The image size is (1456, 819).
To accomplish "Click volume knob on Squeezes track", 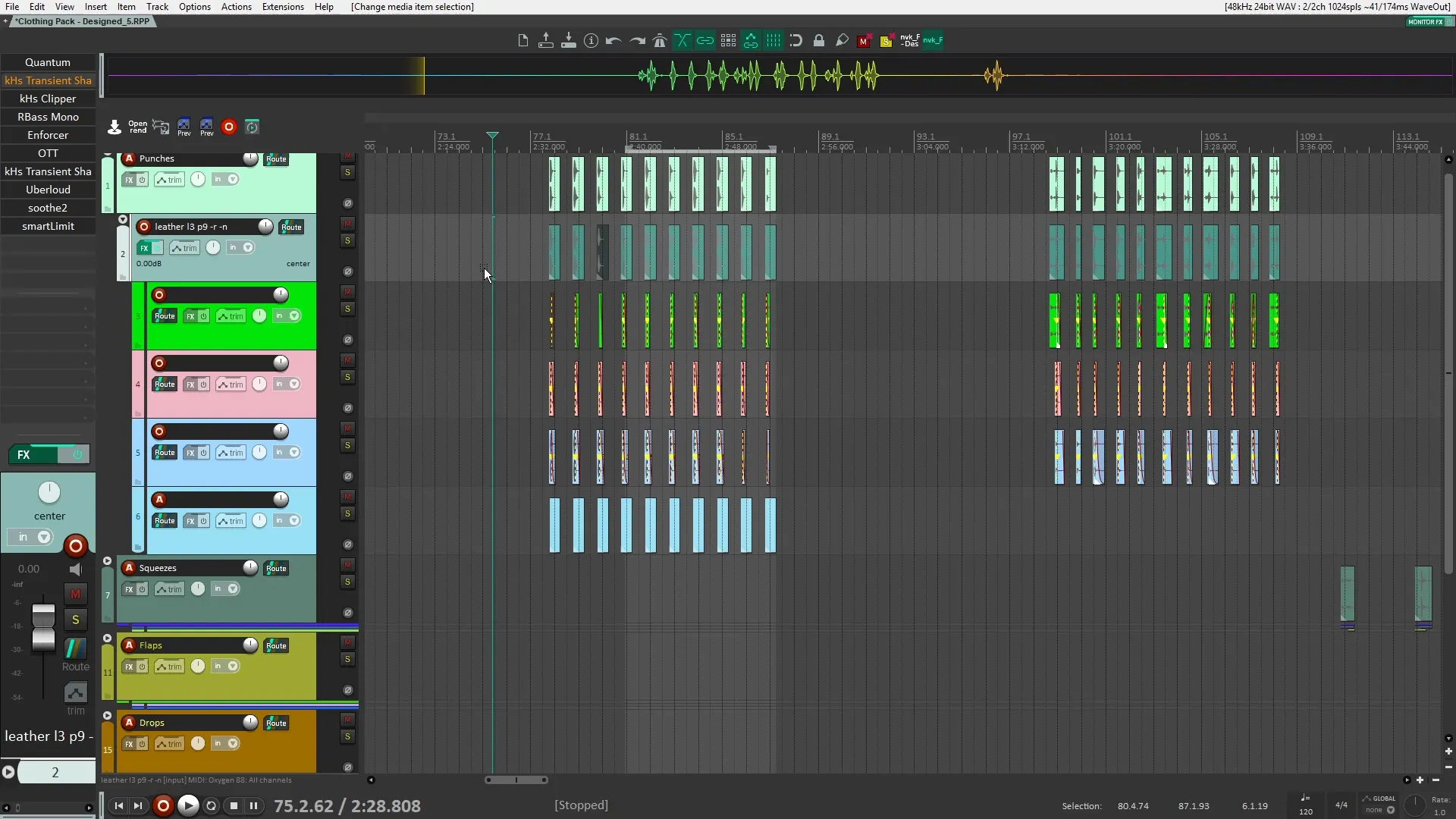I will (x=250, y=567).
